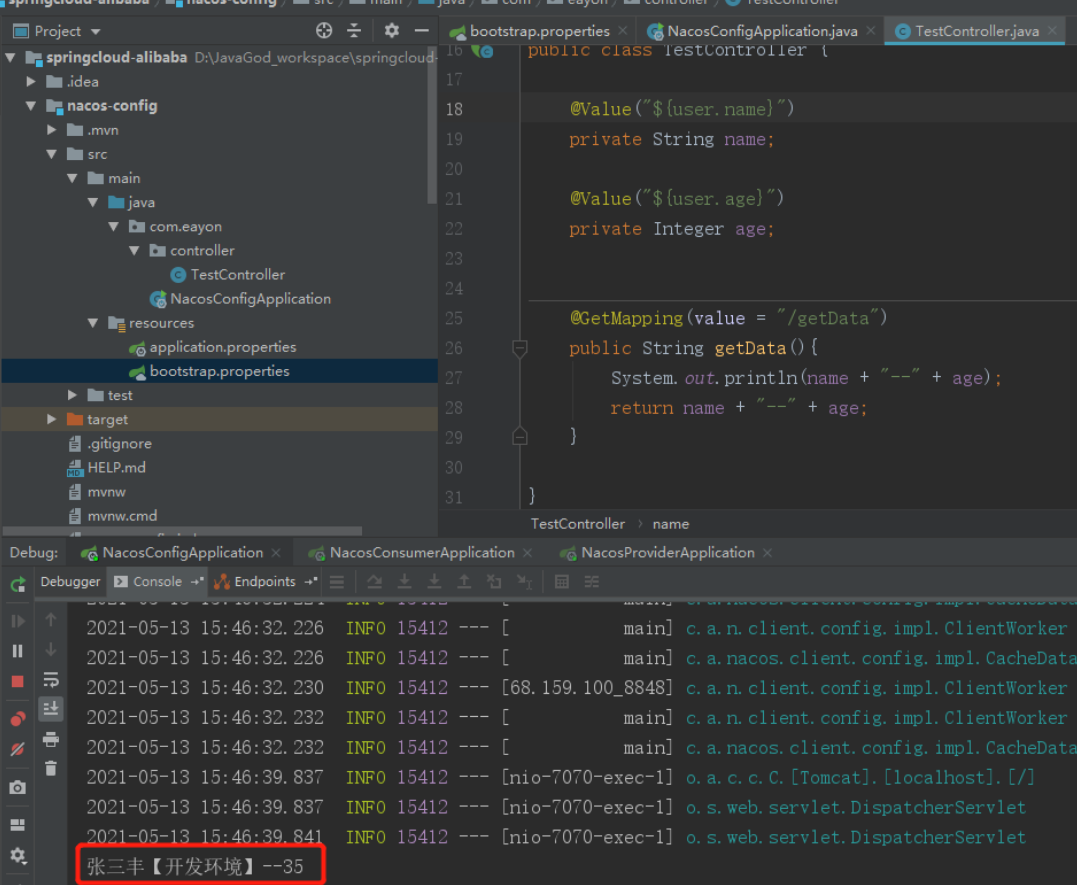The image size is (1077, 885).
Task: Expand the test folder
Action: coord(72,395)
